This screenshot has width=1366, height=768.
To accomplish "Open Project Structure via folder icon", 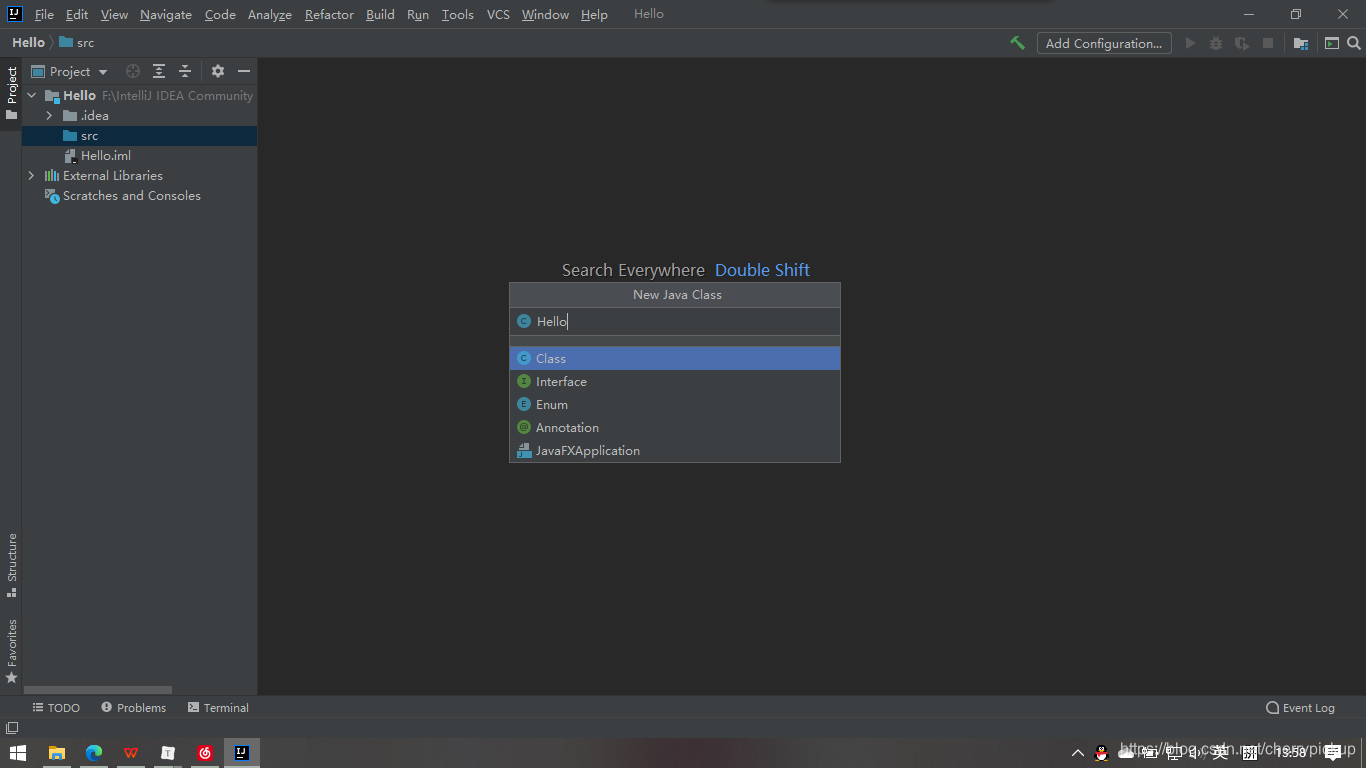I will 1300,43.
